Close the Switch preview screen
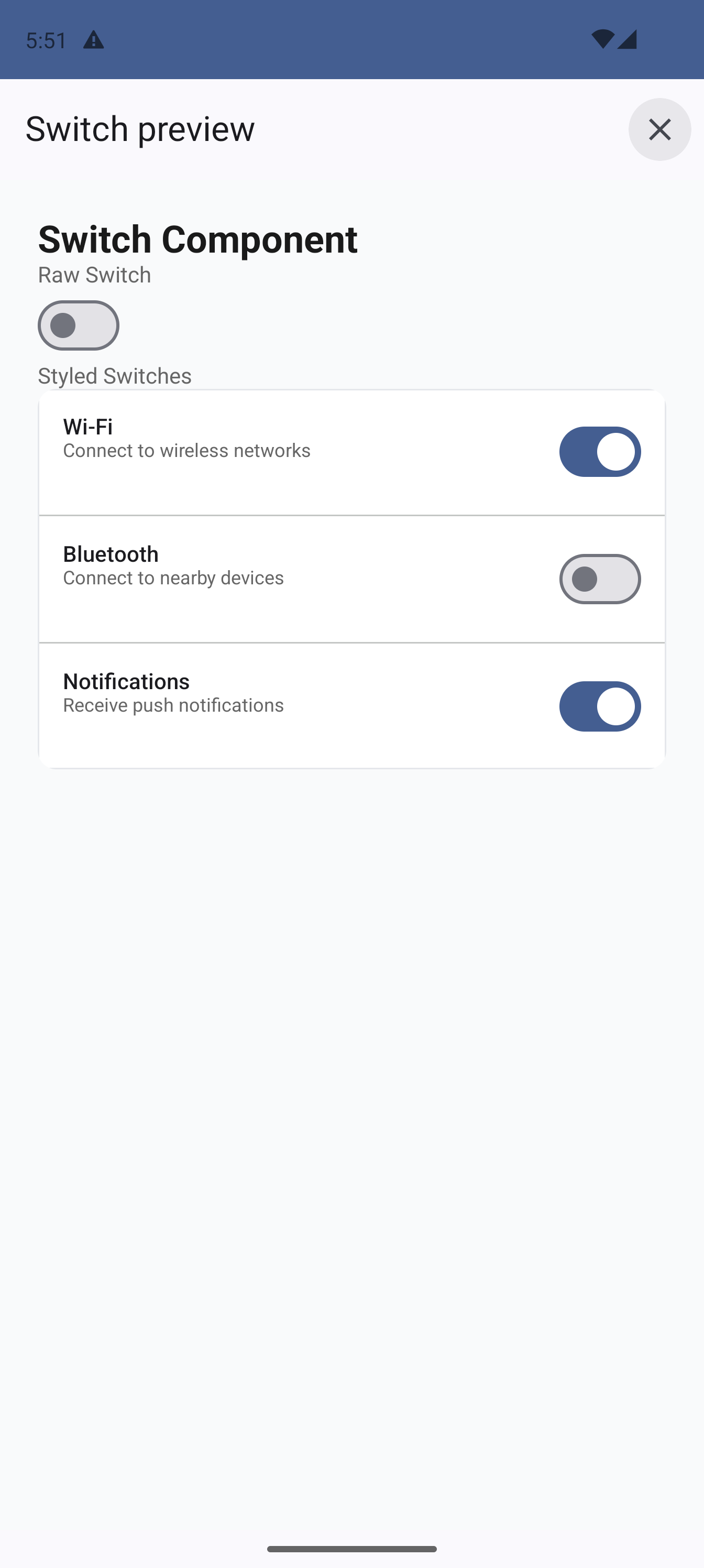Viewport: 704px width, 1568px height. 659,129
